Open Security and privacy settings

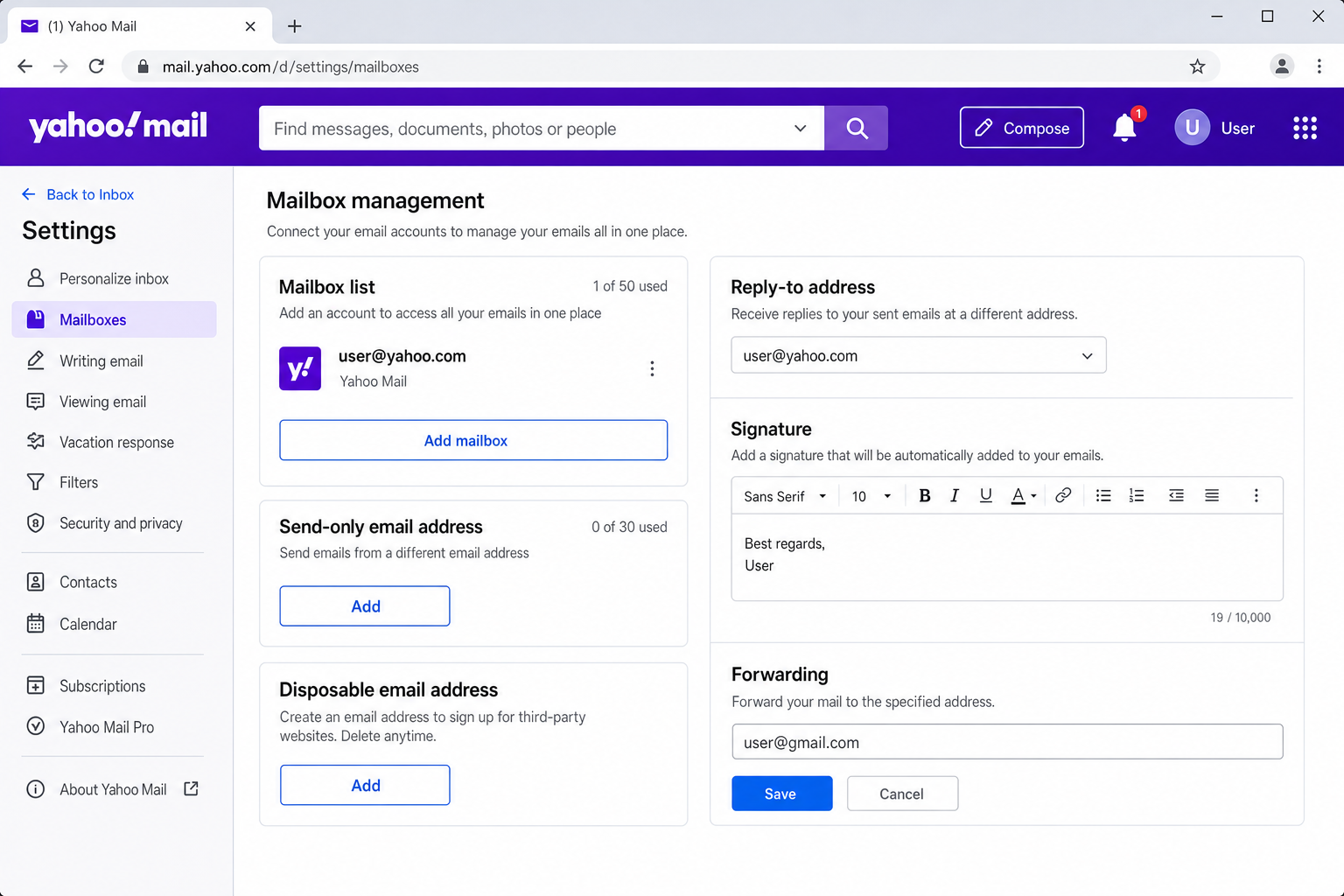tap(115, 523)
